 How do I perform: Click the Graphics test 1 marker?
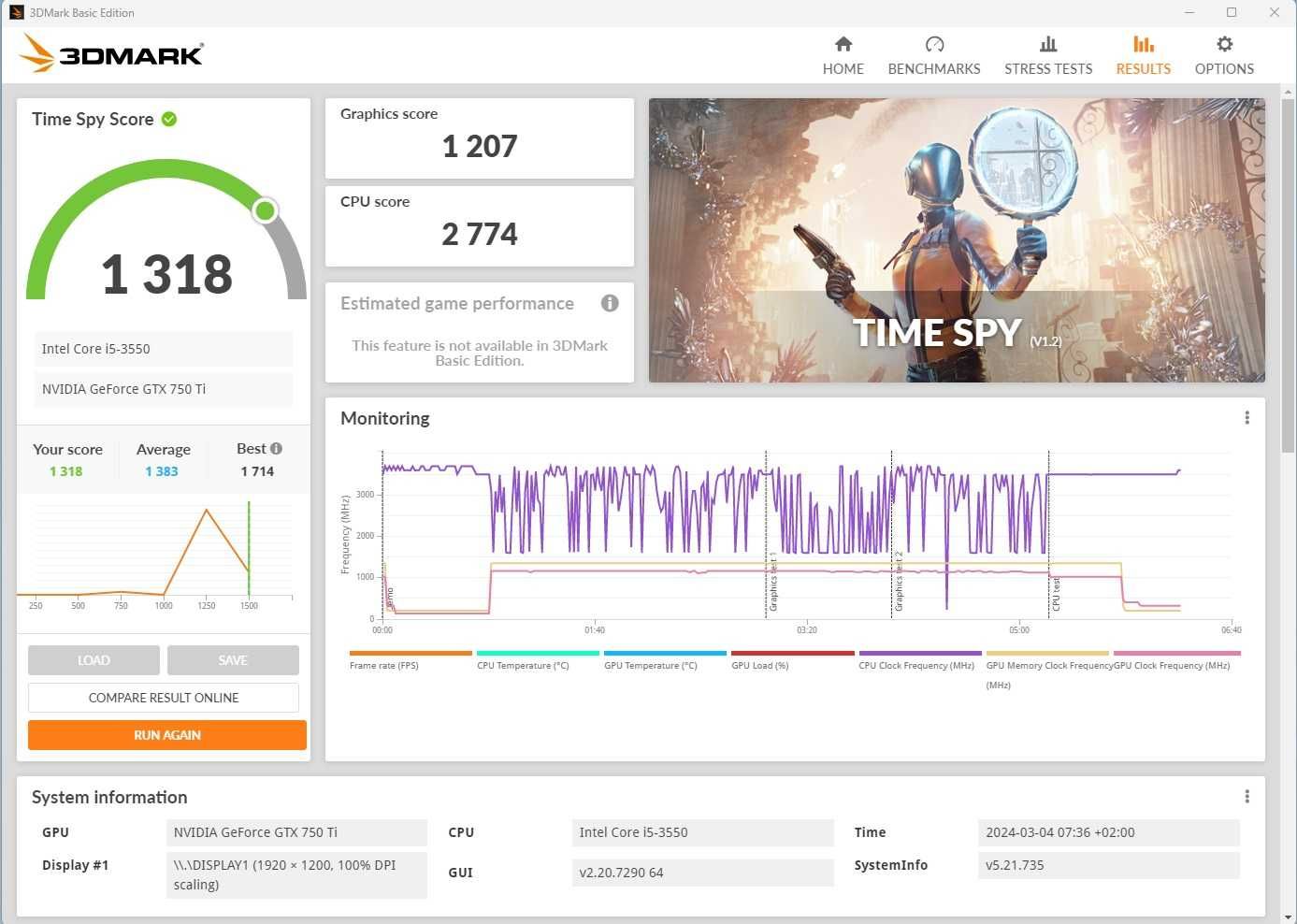pos(772,582)
